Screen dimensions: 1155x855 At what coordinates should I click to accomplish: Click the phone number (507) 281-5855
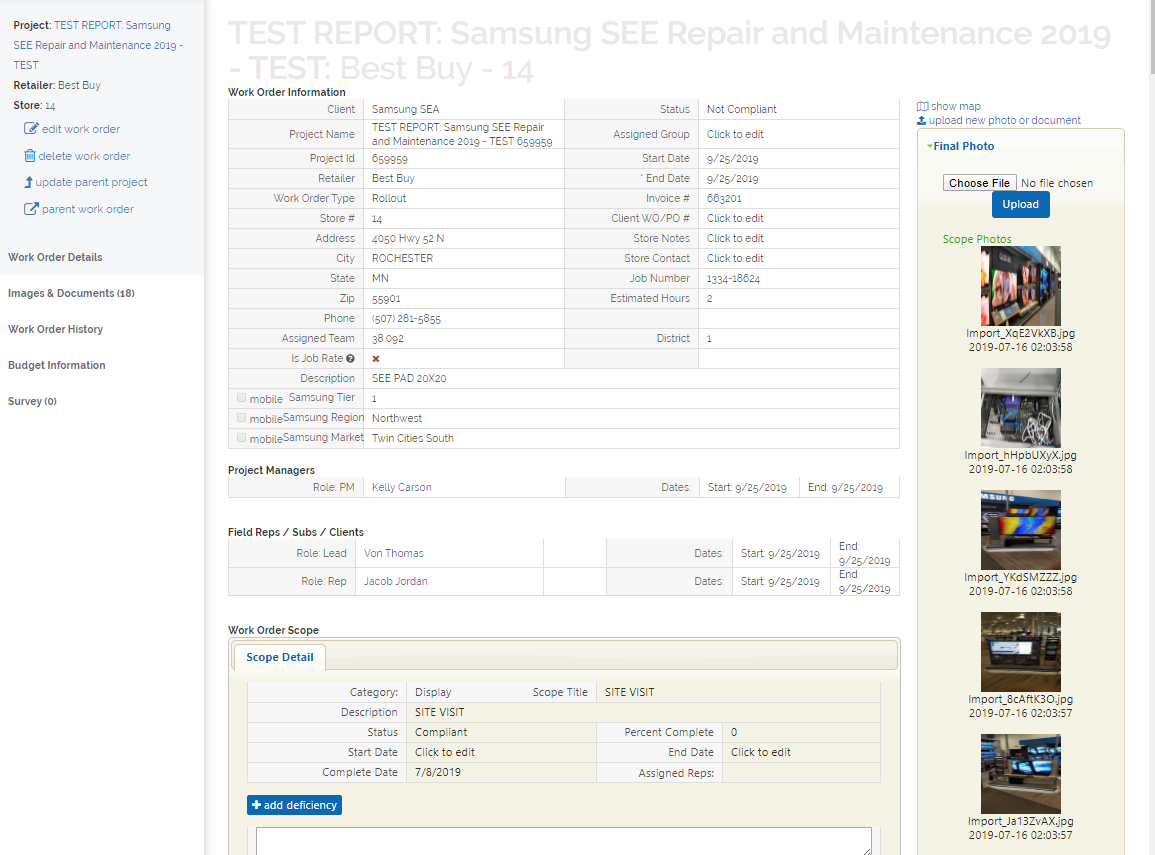(406, 318)
